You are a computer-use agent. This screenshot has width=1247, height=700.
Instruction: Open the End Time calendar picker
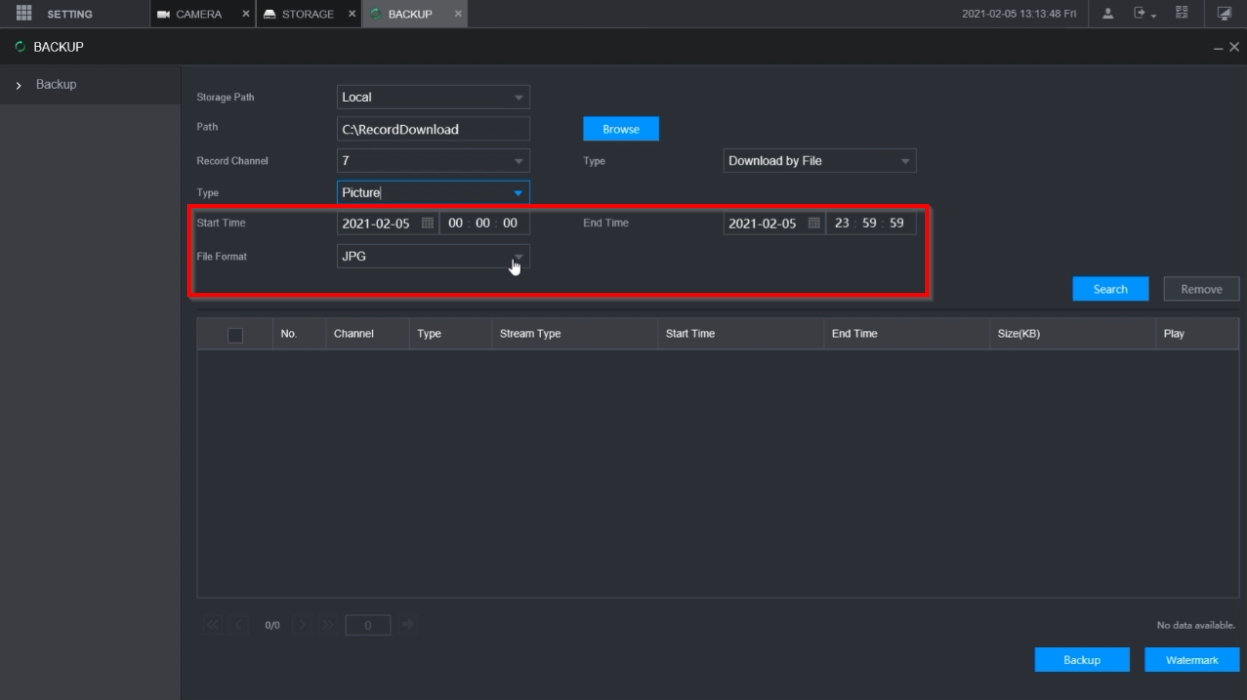813,223
